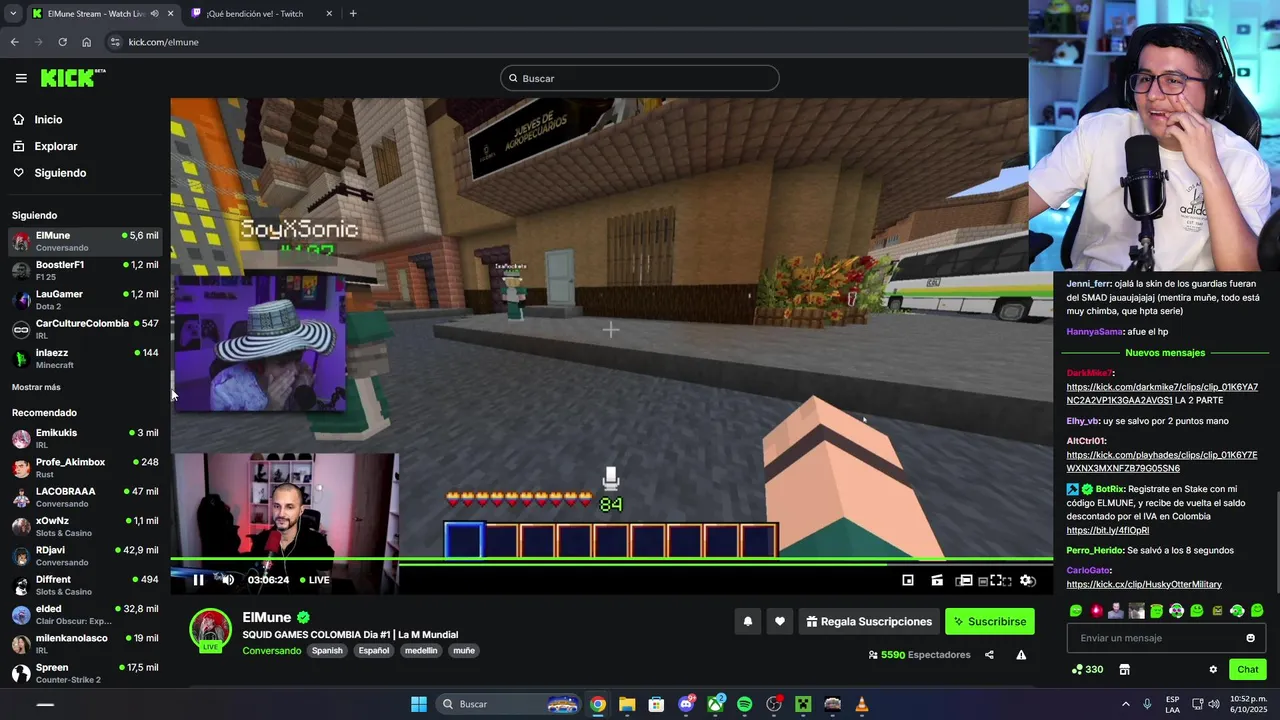Click the Español tag
Viewport: 1280px width, 720px height.
[374, 650]
